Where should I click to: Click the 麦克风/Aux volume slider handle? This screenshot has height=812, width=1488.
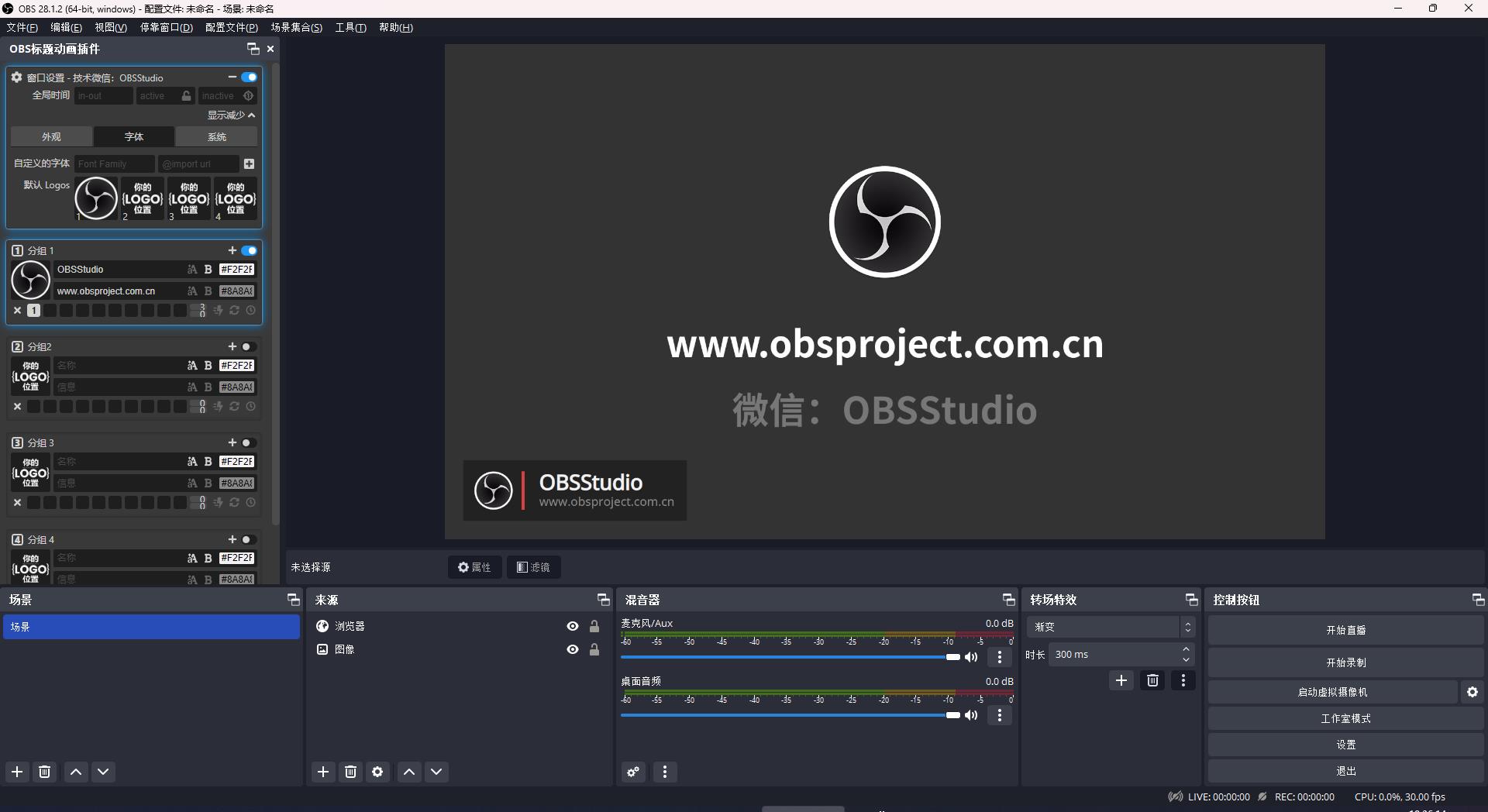pos(953,657)
